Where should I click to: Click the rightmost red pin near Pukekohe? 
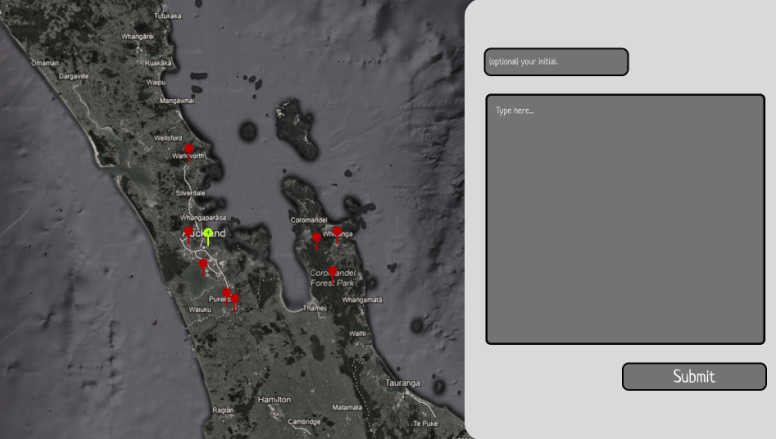click(x=235, y=299)
